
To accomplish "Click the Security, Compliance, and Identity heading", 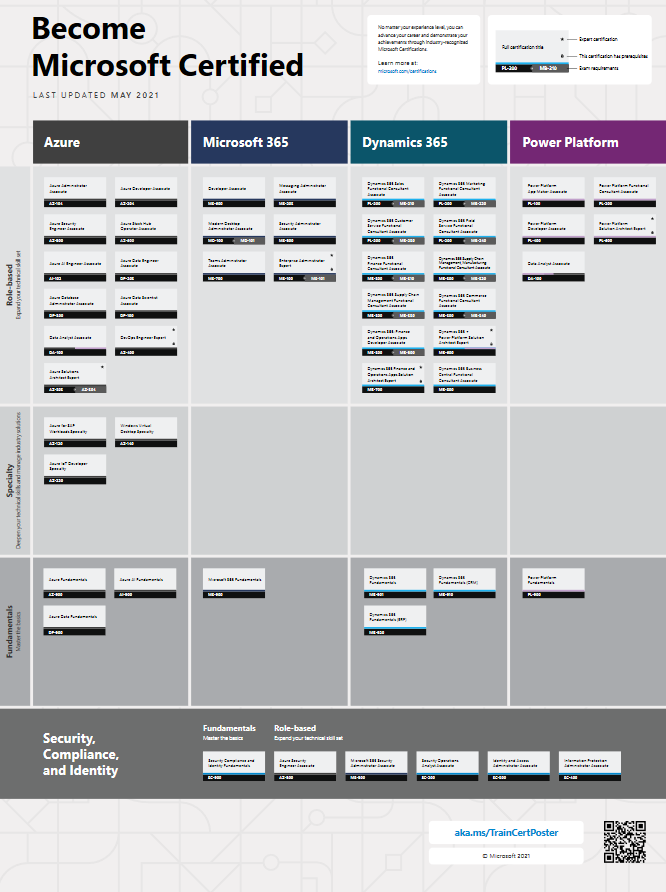I will (81, 754).
